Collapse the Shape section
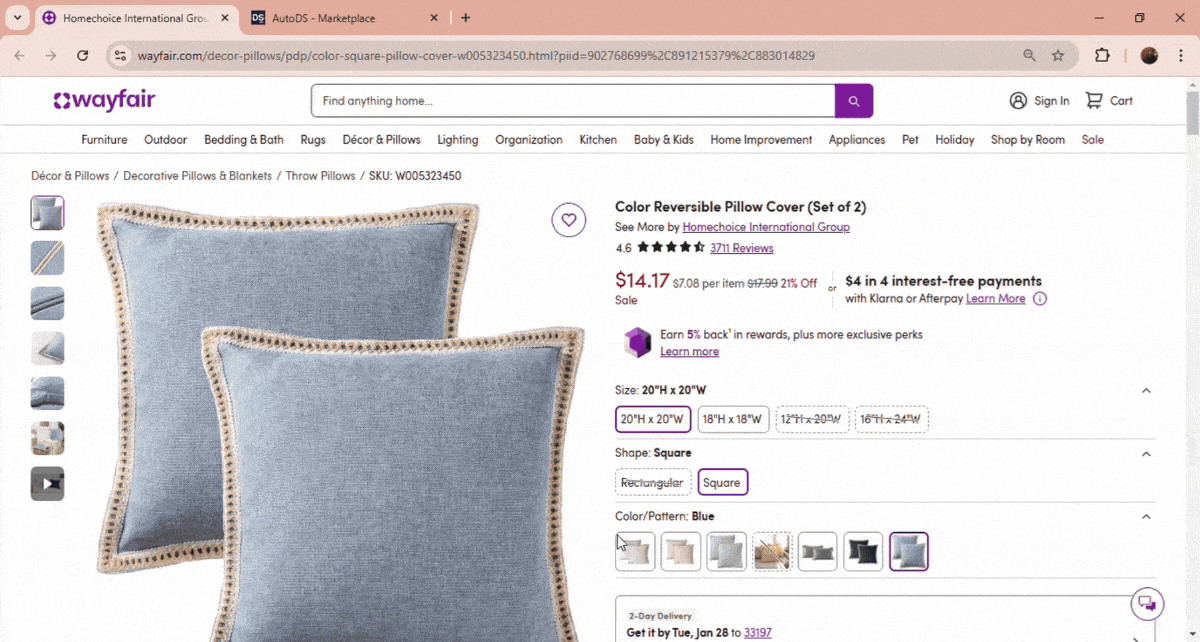Viewport: 1200px width, 642px height. pyautogui.click(x=1146, y=453)
